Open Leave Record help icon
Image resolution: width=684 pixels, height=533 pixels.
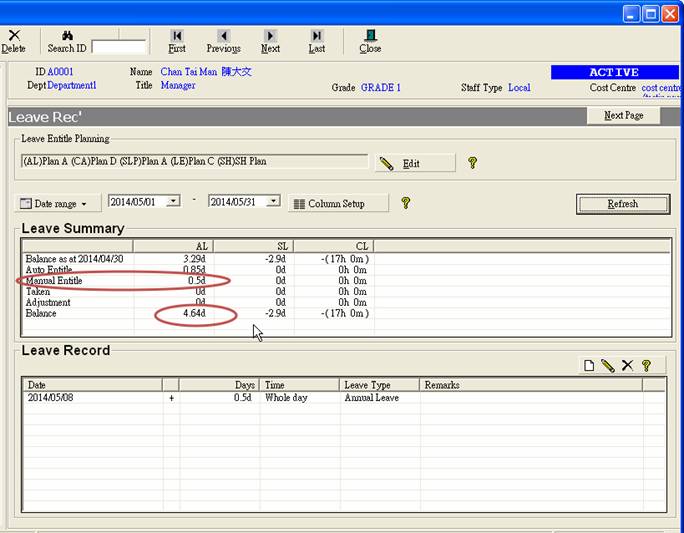point(646,366)
